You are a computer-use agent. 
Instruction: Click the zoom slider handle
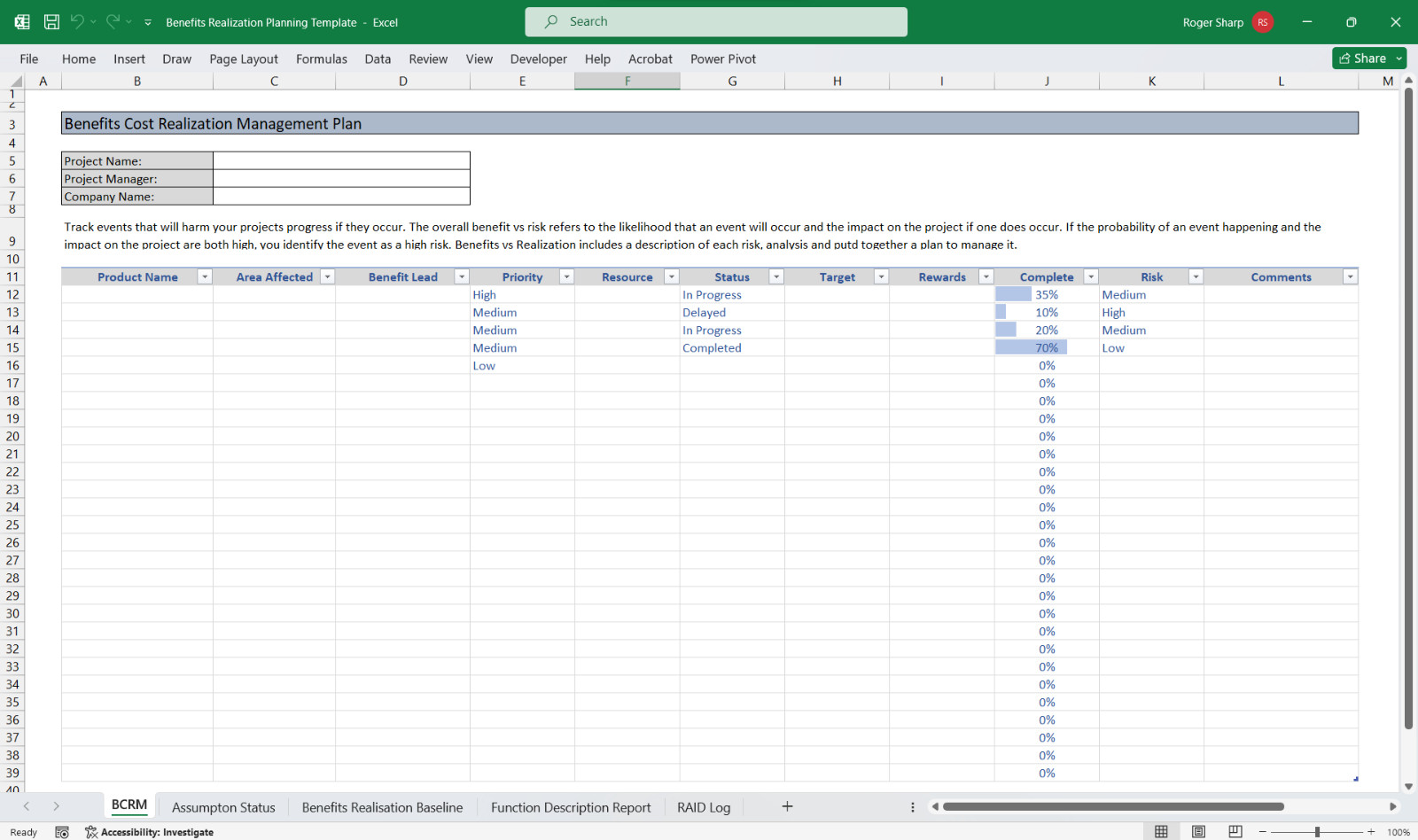pos(1317,832)
